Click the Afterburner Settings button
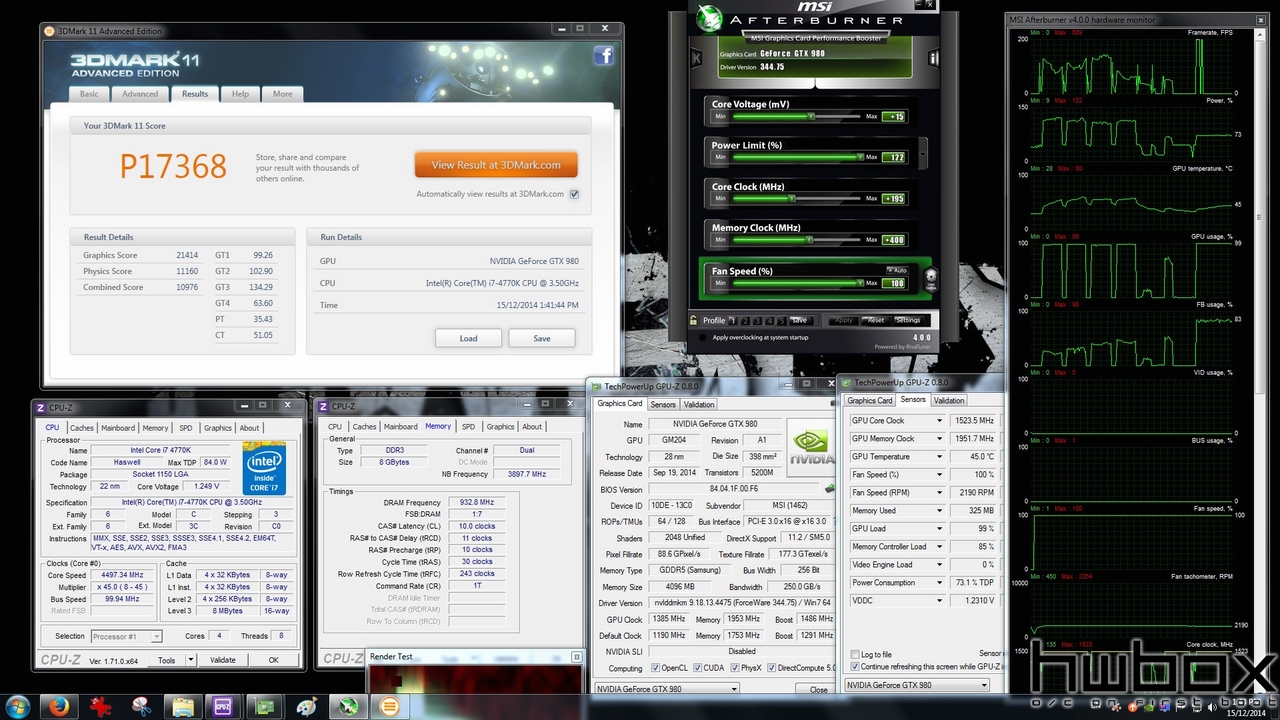The width and height of the screenshot is (1280, 720). click(907, 320)
